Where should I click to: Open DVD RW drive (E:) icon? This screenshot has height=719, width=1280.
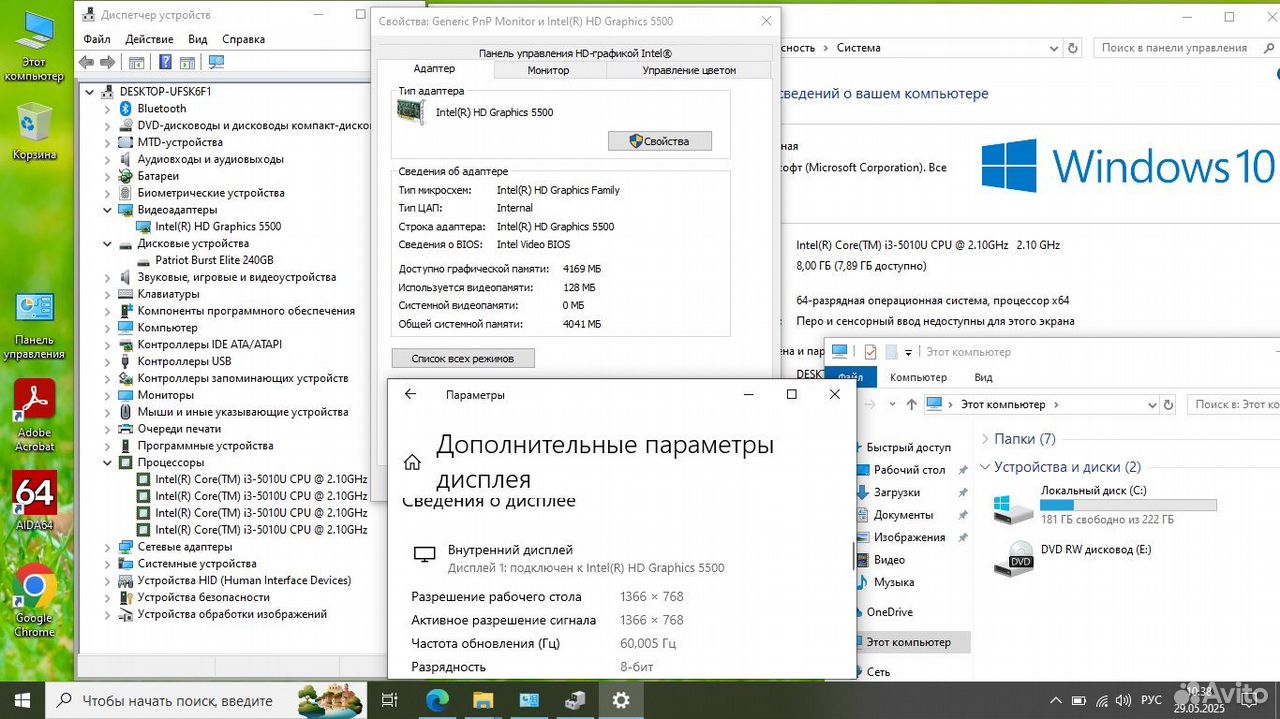click(1014, 557)
